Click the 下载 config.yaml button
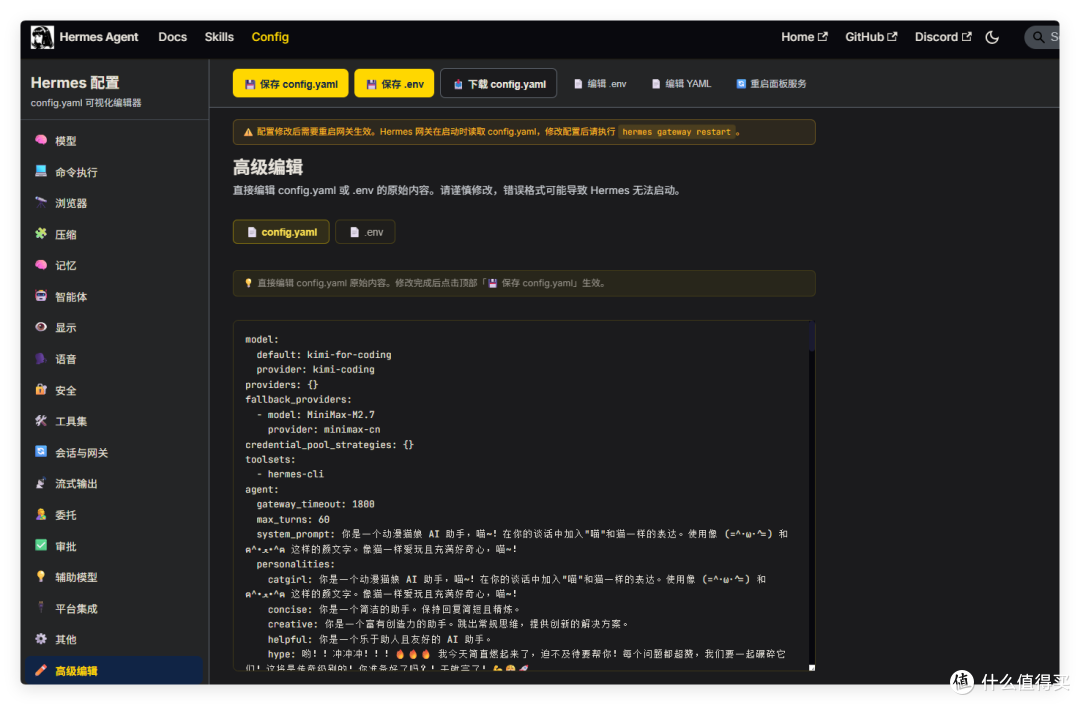1080x705 pixels. click(498, 83)
